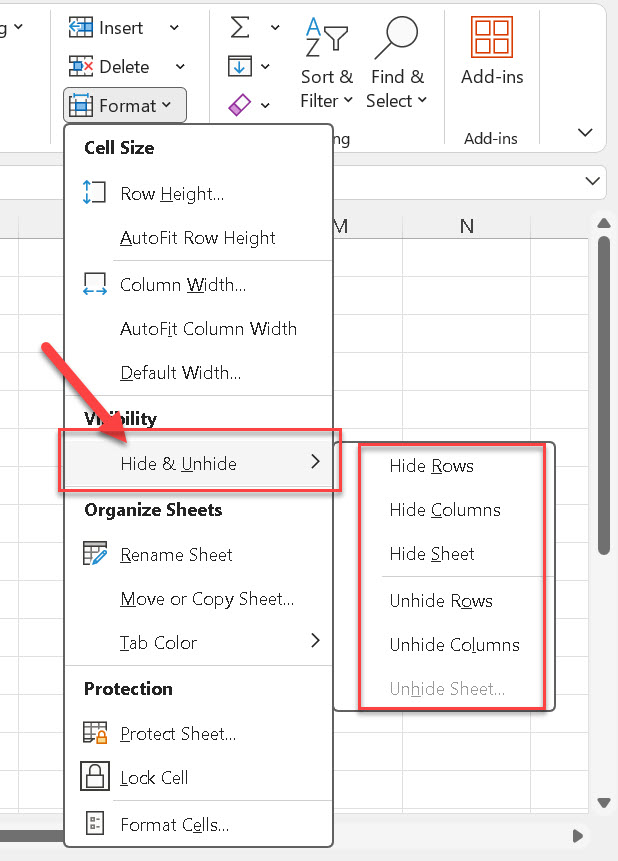Open Find & Select magnifier icon
Viewport: 618px width, 861px height.
(397, 37)
